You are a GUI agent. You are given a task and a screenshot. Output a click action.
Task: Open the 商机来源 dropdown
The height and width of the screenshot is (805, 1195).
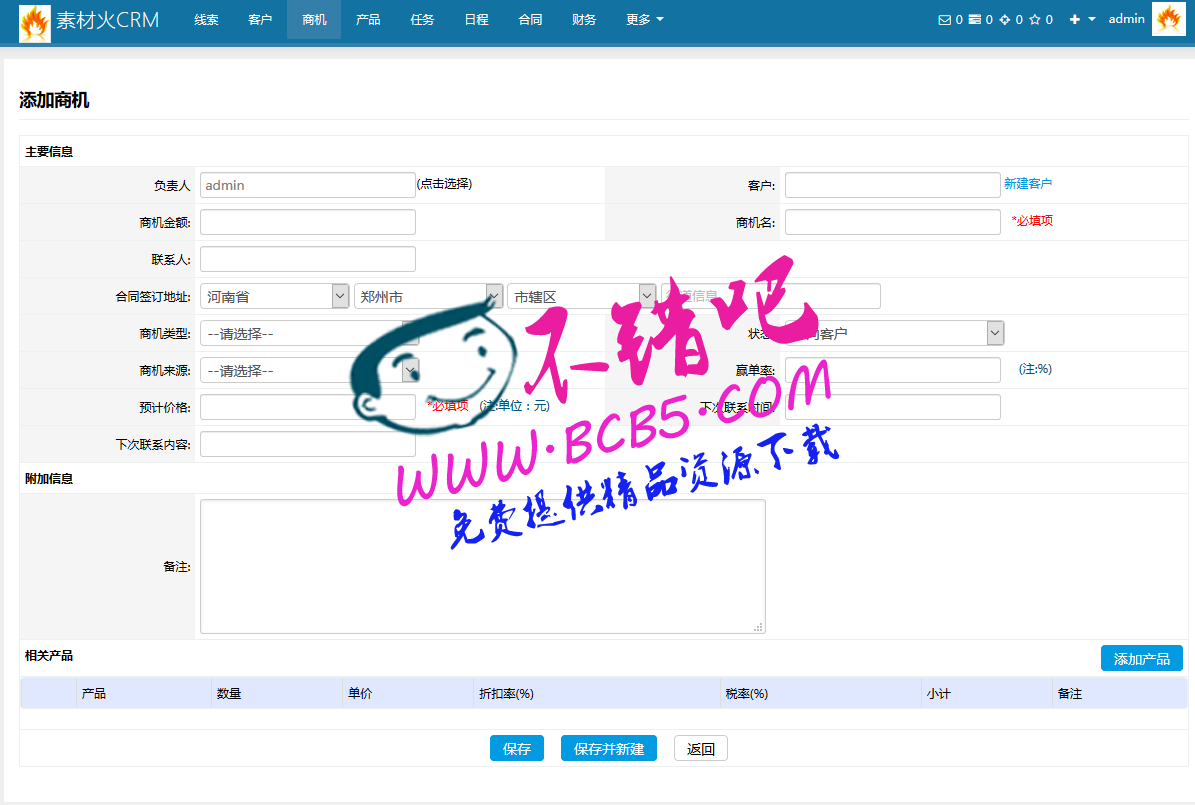(309, 370)
